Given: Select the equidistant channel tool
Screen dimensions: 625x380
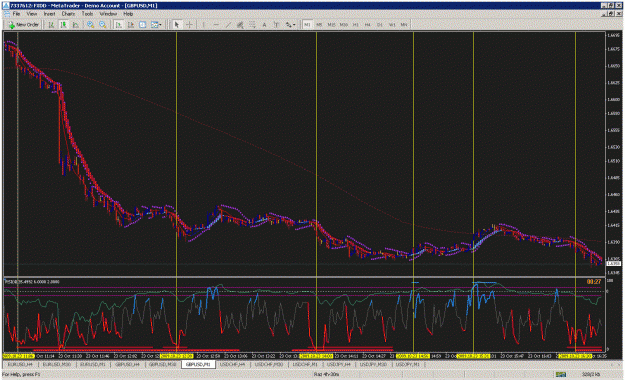Looking at the screenshot, I should click(240, 25).
